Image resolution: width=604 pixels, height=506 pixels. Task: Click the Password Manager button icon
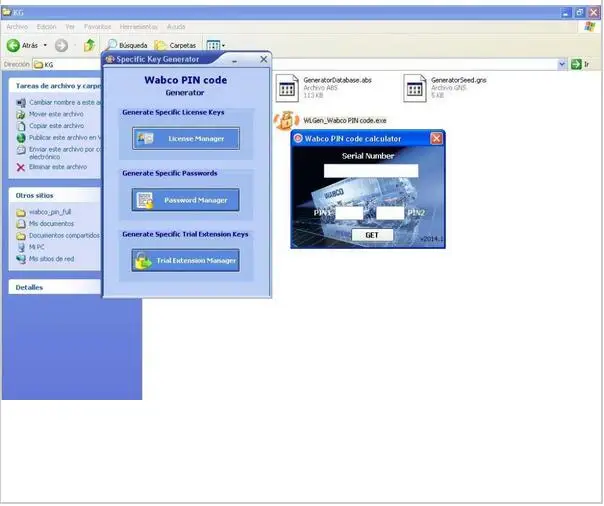tap(145, 200)
